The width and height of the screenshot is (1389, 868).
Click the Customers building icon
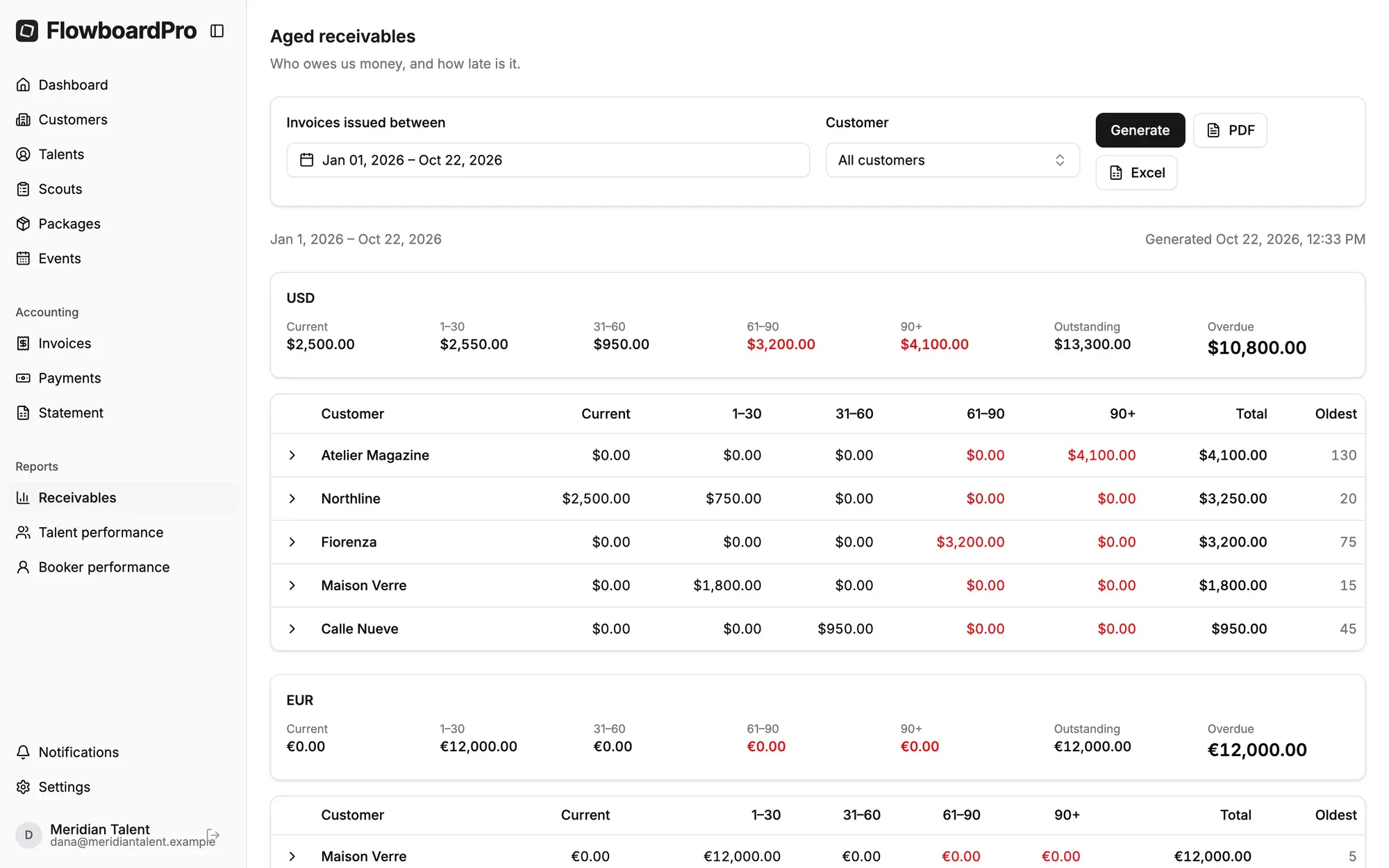(23, 119)
